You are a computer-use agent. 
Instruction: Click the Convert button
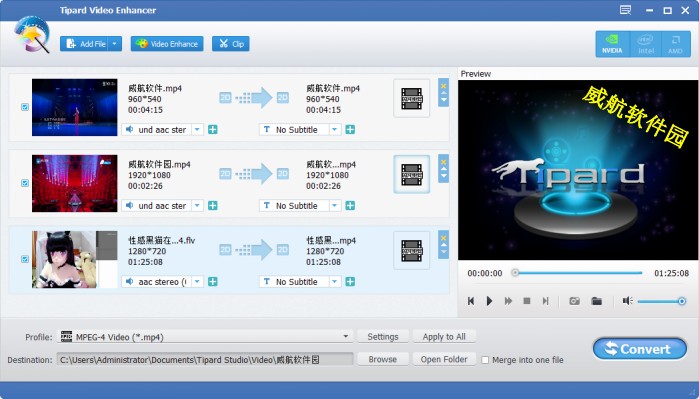pyautogui.click(x=640, y=349)
